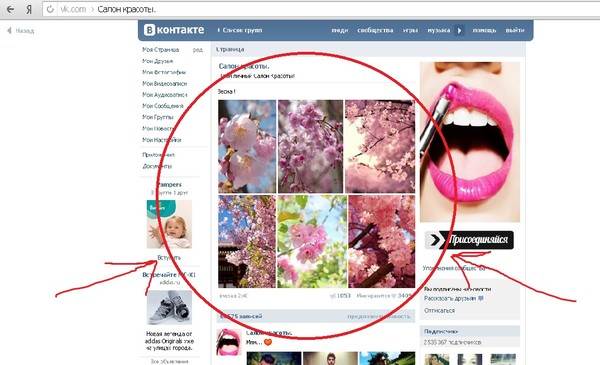Open Моя Страница in sidebar
Viewport: 600px width, 365px height.
[x=160, y=50]
